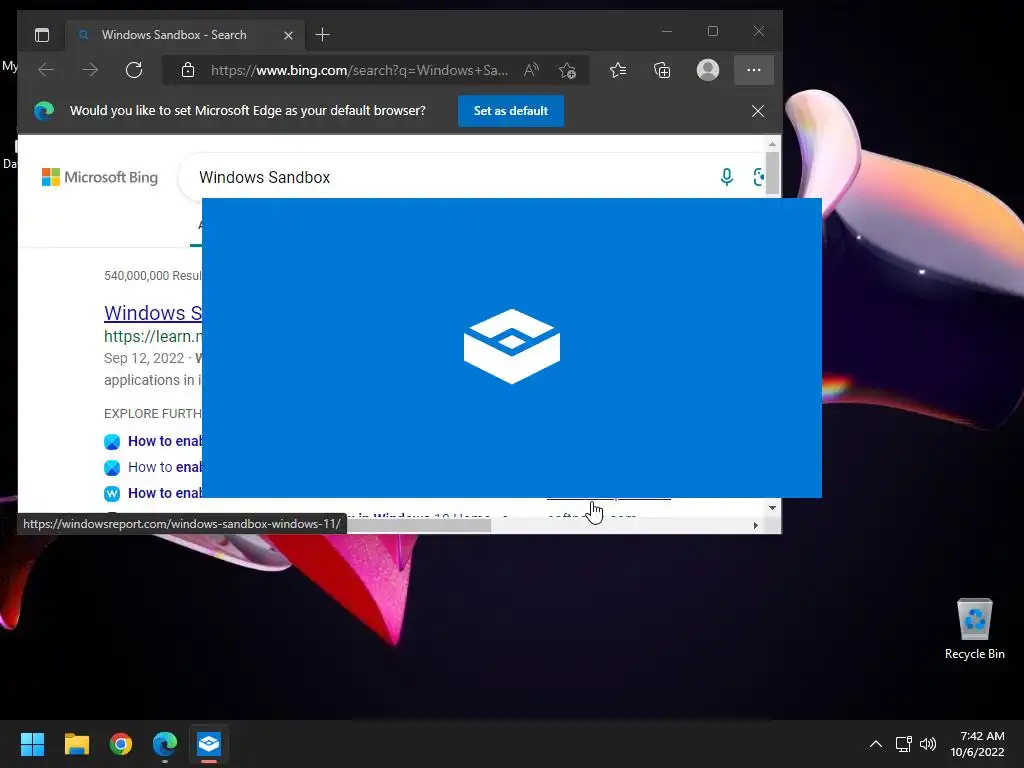Refresh the Bing search page
Image resolution: width=1024 pixels, height=768 pixels.
(x=134, y=70)
